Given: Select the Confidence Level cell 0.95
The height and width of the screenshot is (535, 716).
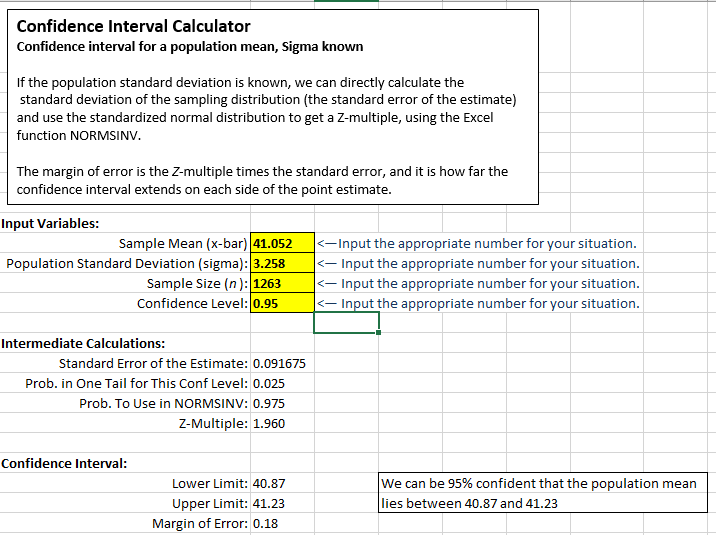Looking at the screenshot, I should coord(282,304).
